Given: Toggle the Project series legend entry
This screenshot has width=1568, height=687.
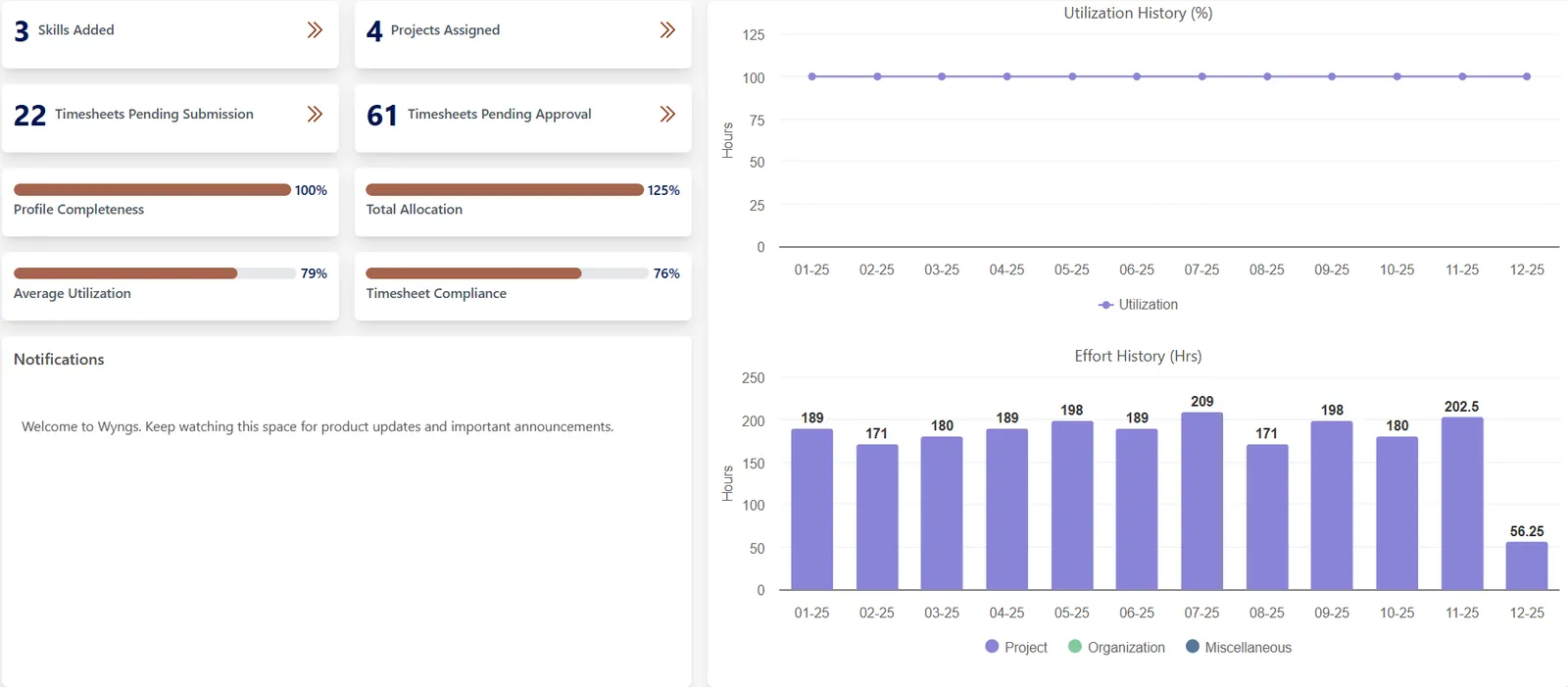Looking at the screenshot, I should (1016, 647).
